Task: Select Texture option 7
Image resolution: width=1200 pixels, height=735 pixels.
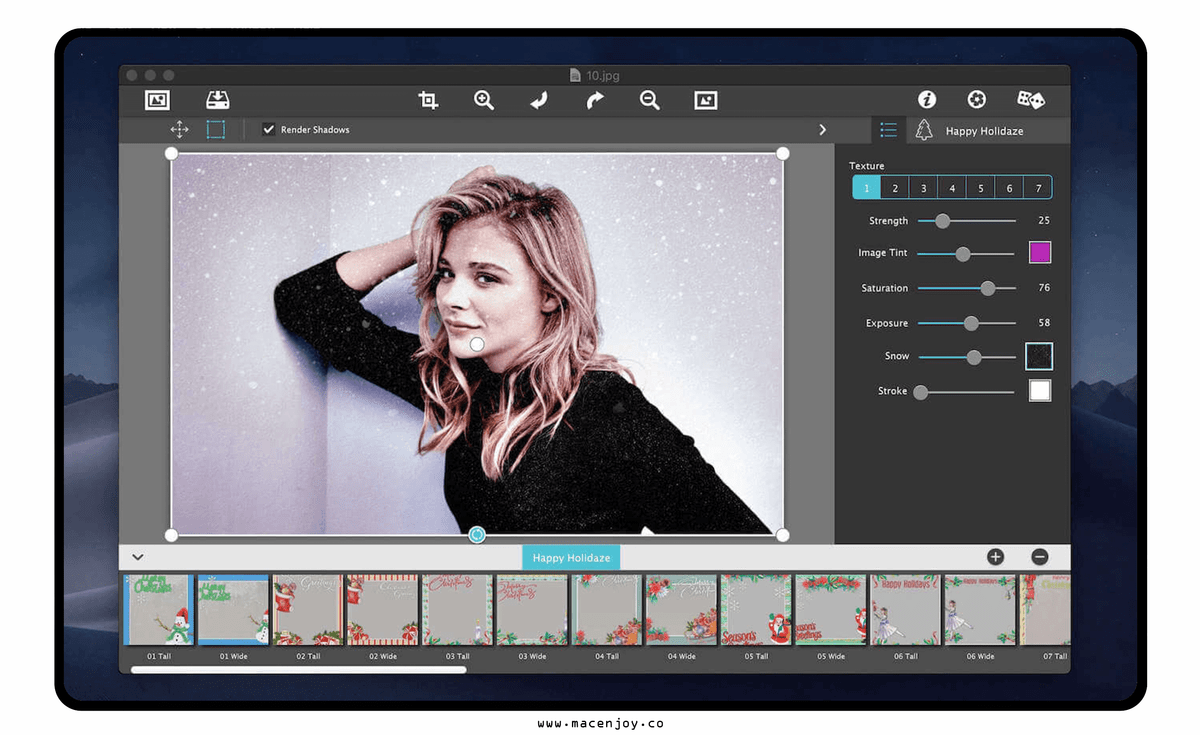Action: 1039,188
